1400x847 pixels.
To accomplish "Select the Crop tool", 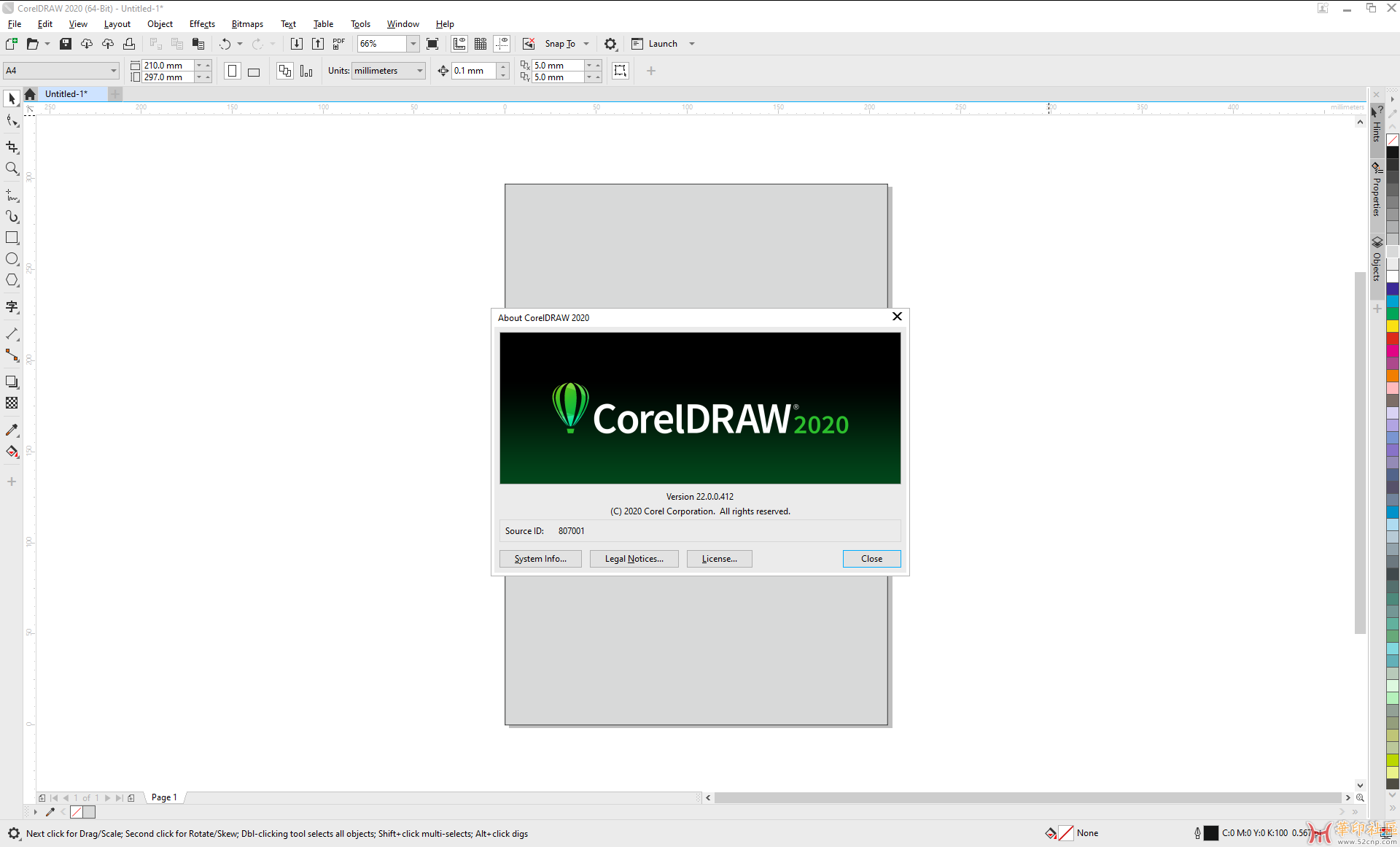I will (12, 147).
